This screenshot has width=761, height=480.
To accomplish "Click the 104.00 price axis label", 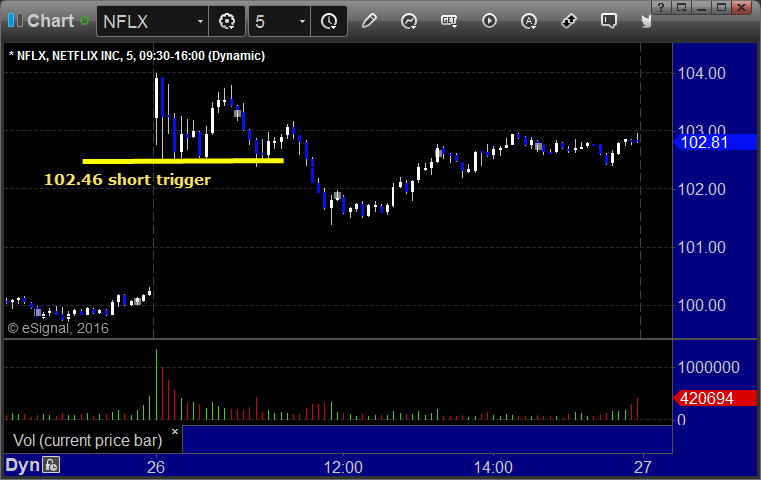I will point(701,73).
